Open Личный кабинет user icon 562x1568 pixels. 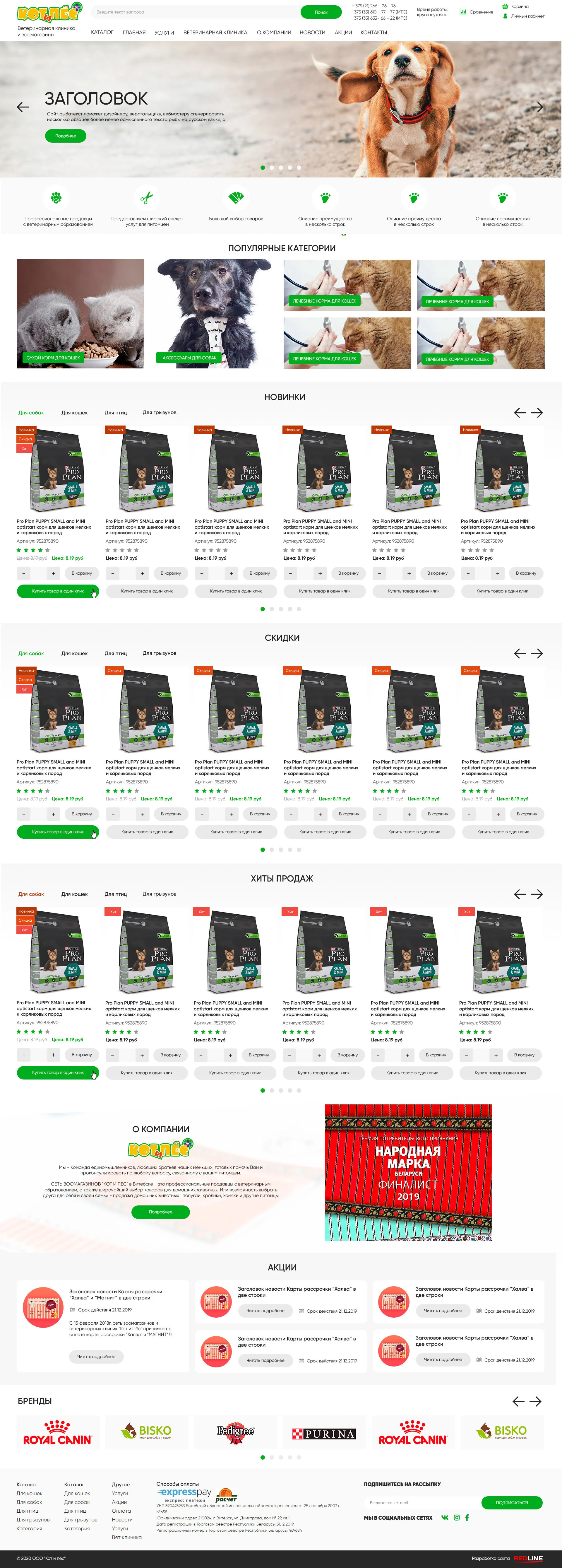pyautogui.click(x=505, y=16)
